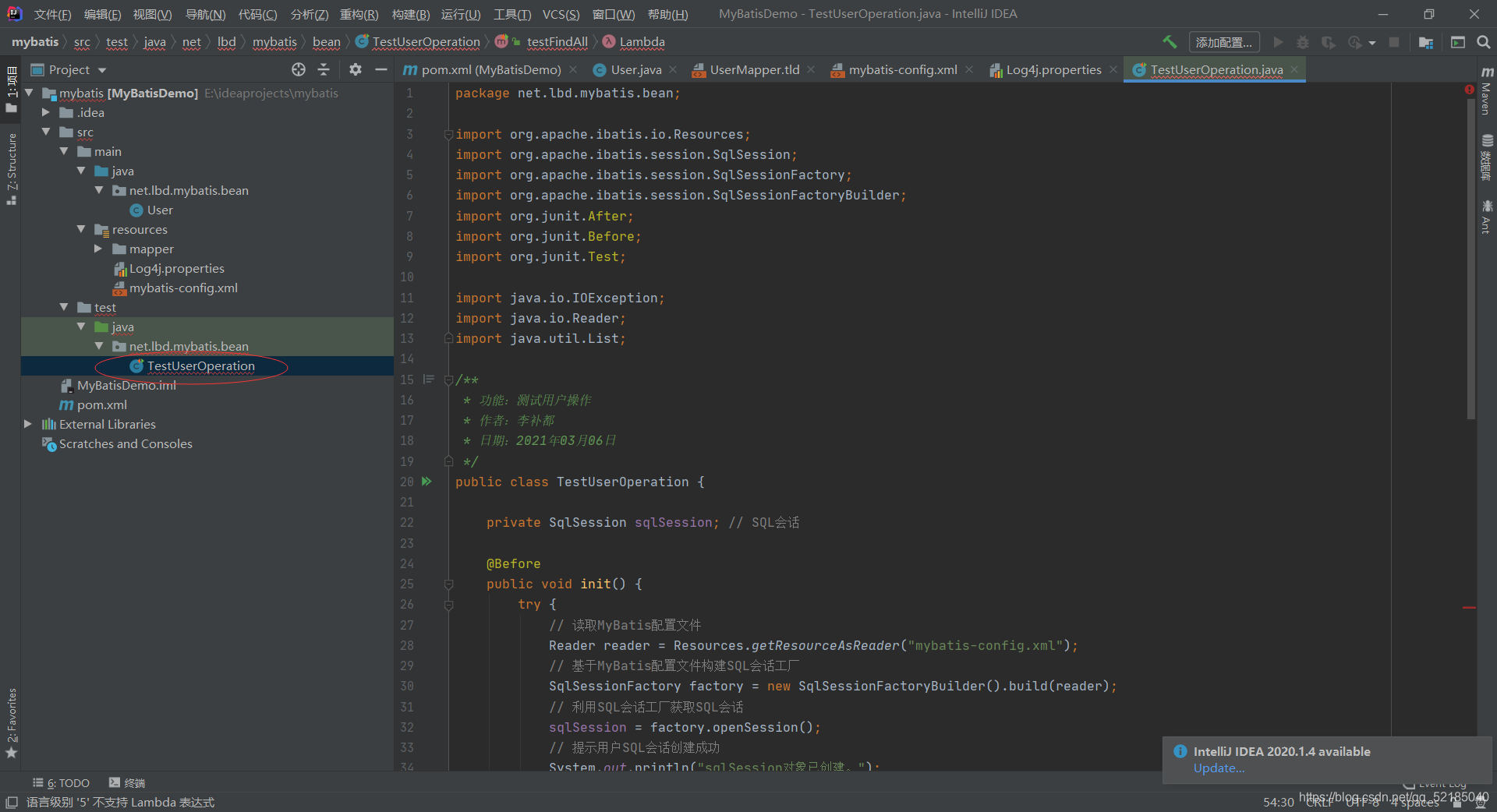This screenshot has height=812, width=1497.
Task: Open the Ant tool window
Action: tap(1487, 217)
